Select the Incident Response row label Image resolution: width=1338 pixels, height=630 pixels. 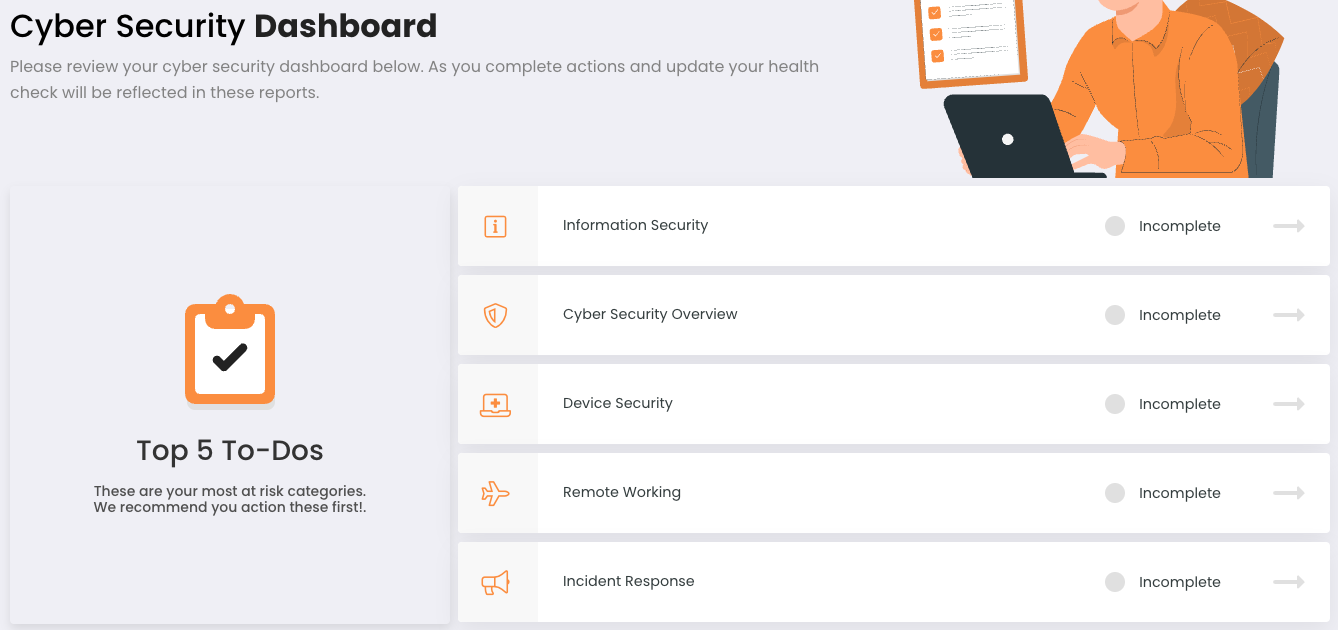pyautogui.click(x=629, y=581)
